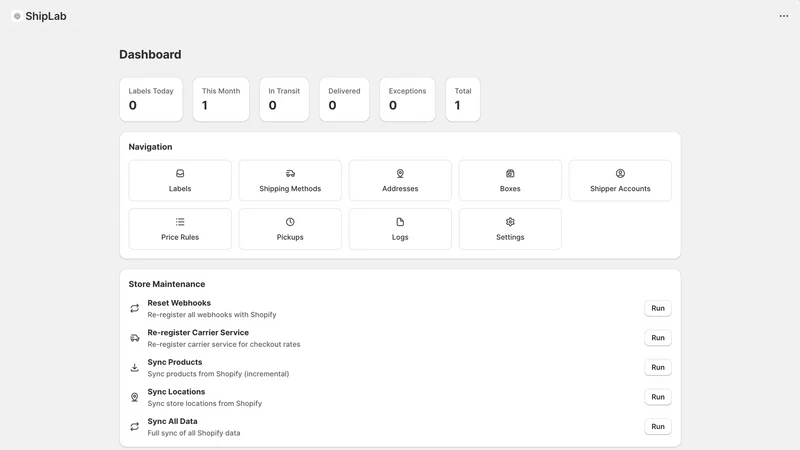Click the Sync Products title text
Image resolution: width=800 pixels, height=450 pixels.
click(175, 362)
